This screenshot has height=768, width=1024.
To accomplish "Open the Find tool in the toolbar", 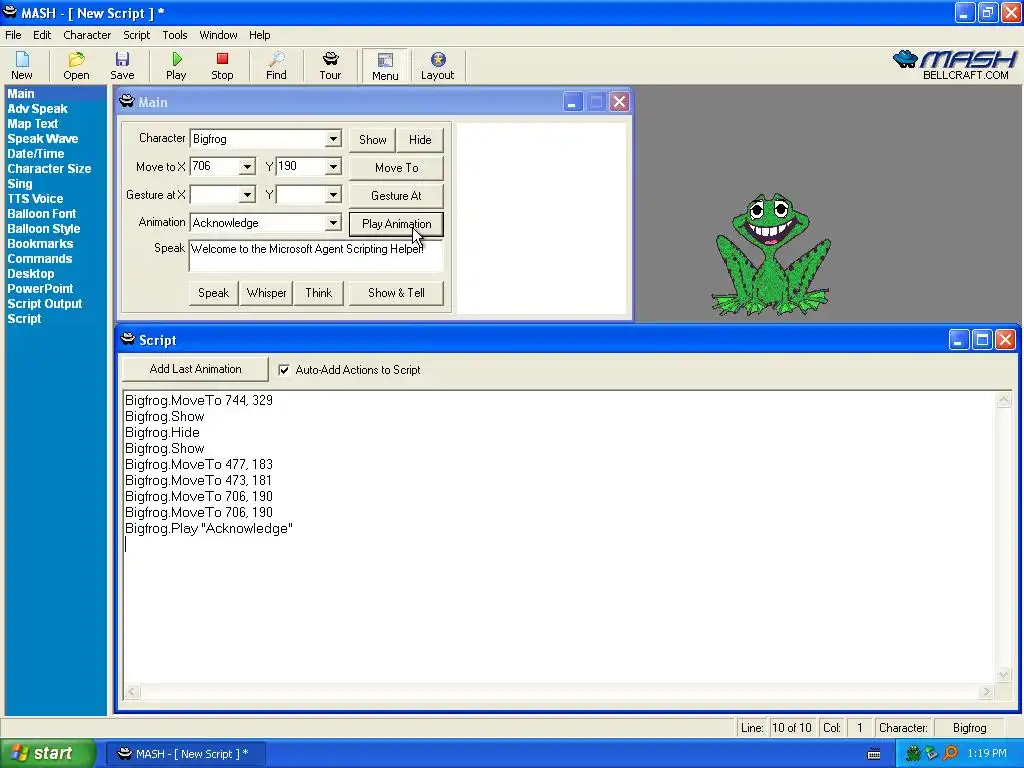I will point(276,65).
